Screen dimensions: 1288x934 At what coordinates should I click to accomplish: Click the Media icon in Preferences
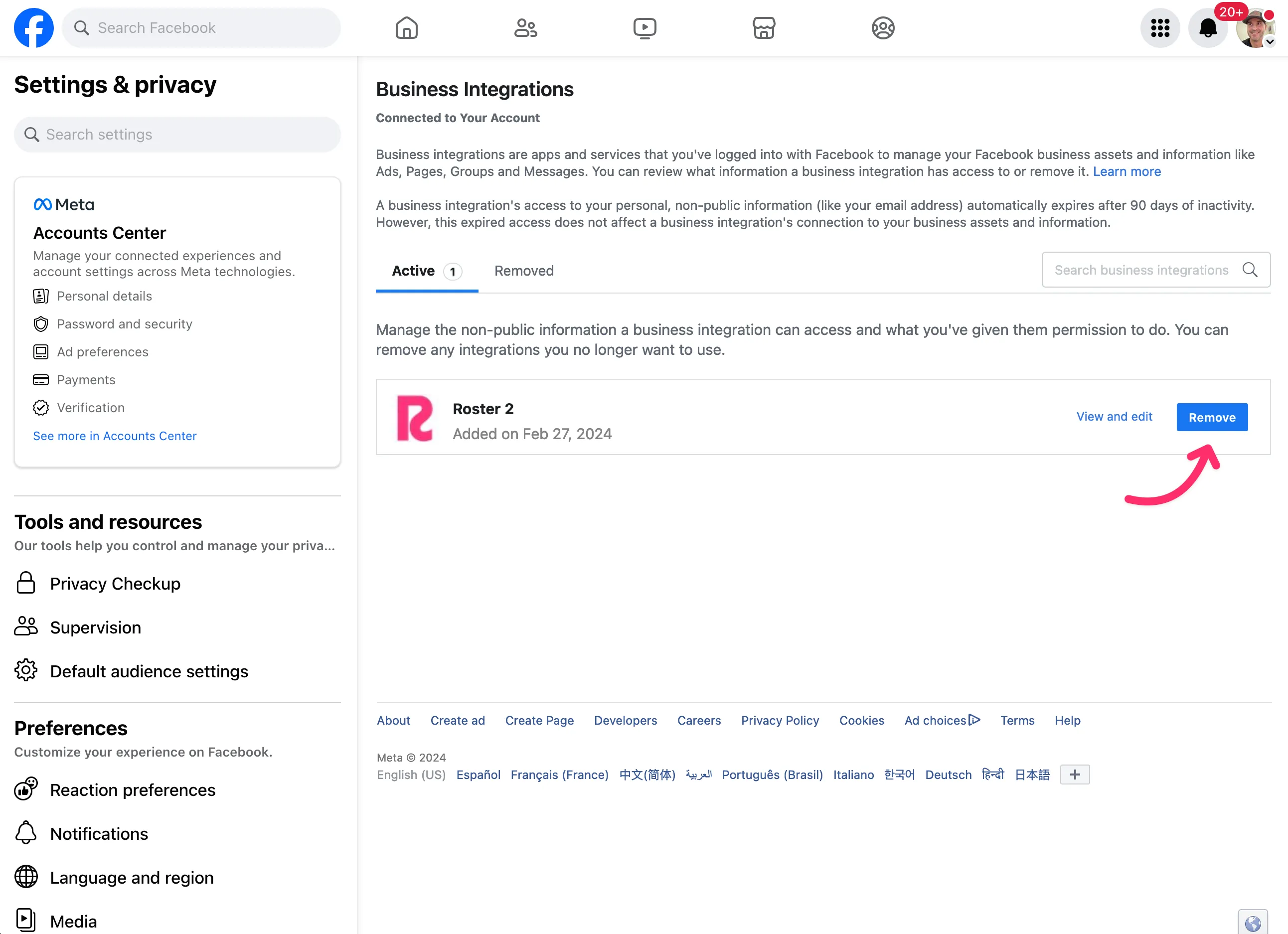pos(26,921)
